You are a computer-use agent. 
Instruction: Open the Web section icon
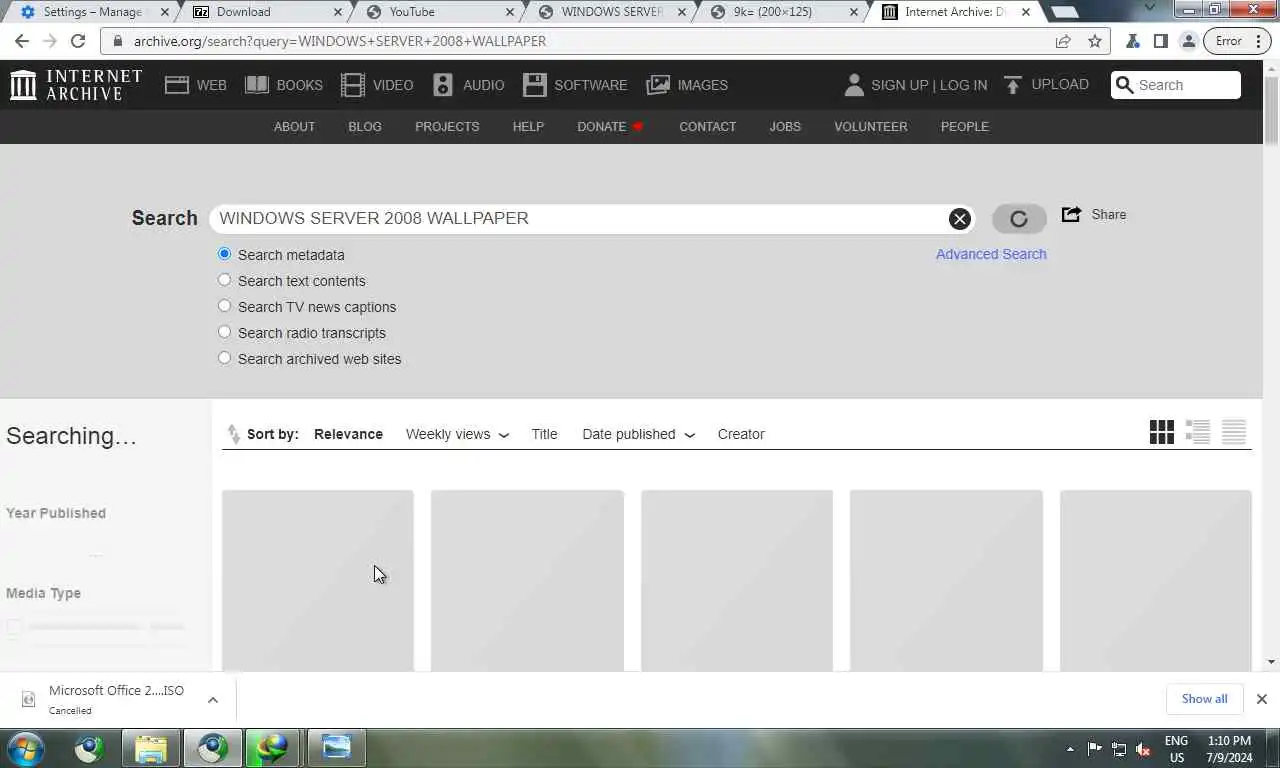click(x=177, y=85)
